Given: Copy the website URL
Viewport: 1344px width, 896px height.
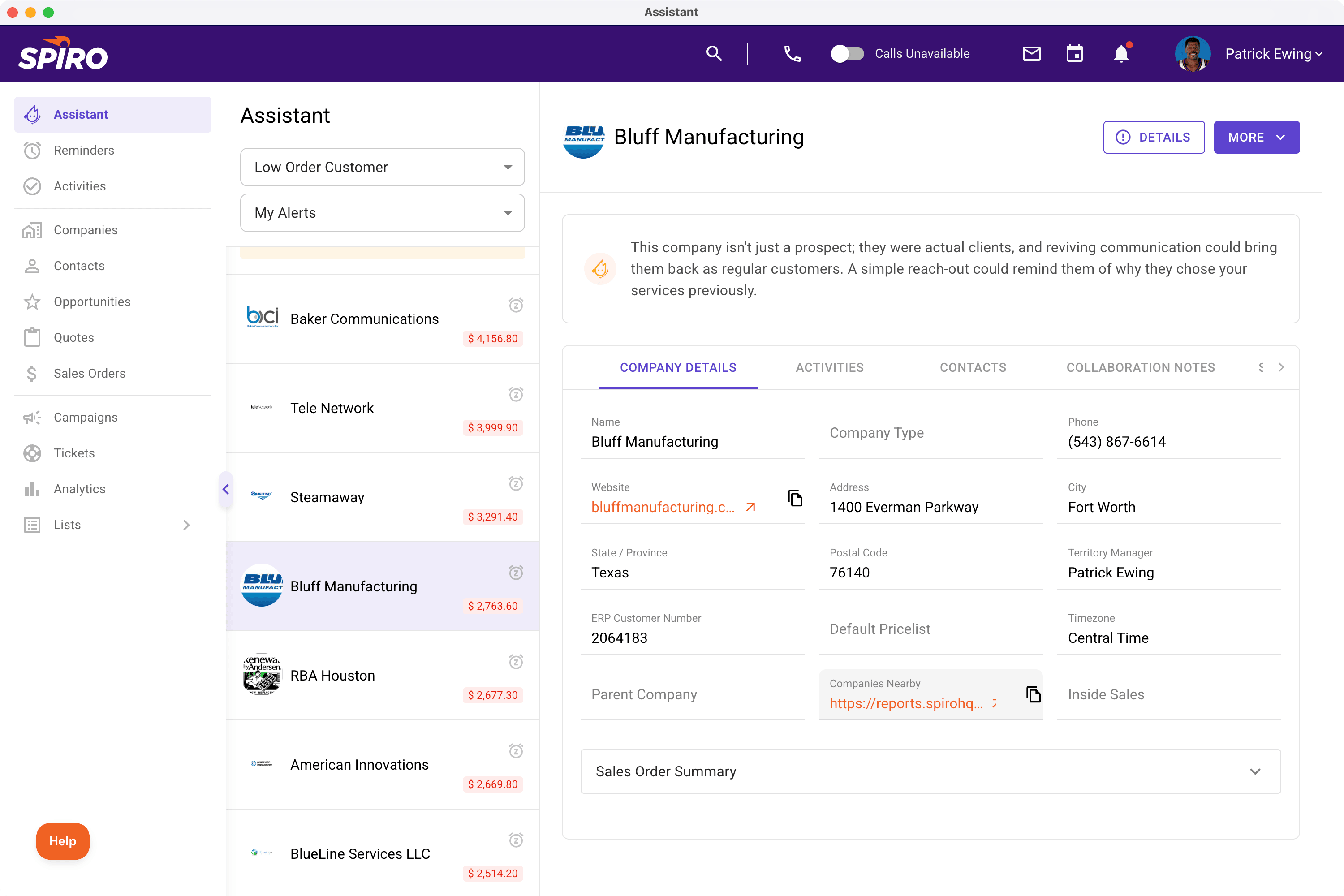Looking at the screenshot, I should 795,498.
